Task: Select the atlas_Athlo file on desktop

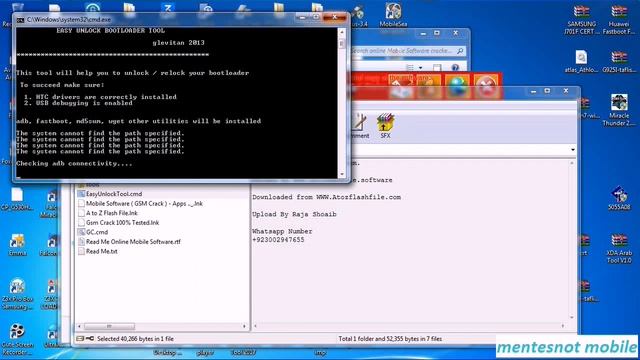Action: (581, 62)
